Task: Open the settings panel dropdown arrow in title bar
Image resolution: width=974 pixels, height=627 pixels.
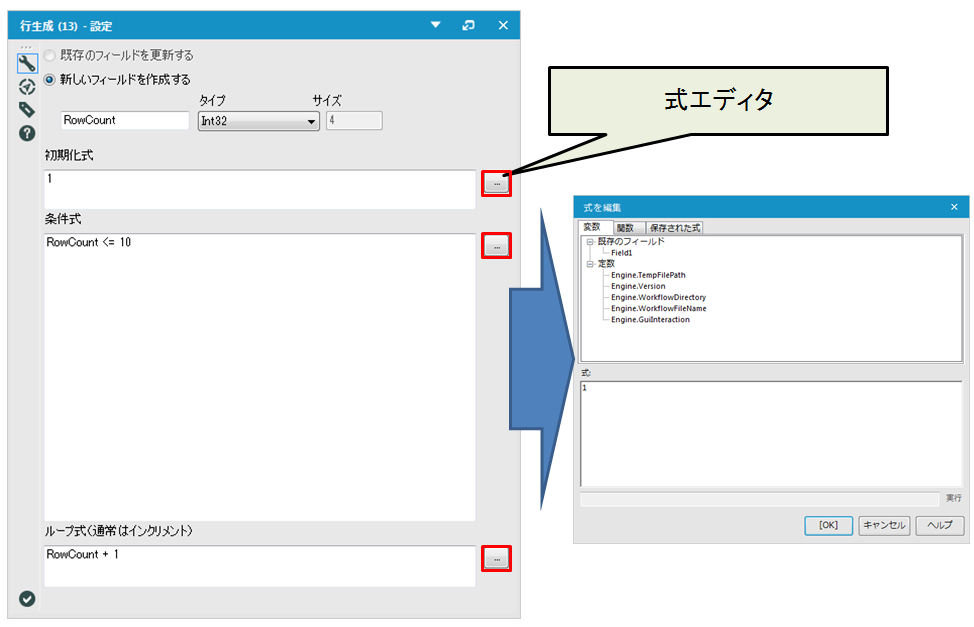Action: (x=435, y=25)
